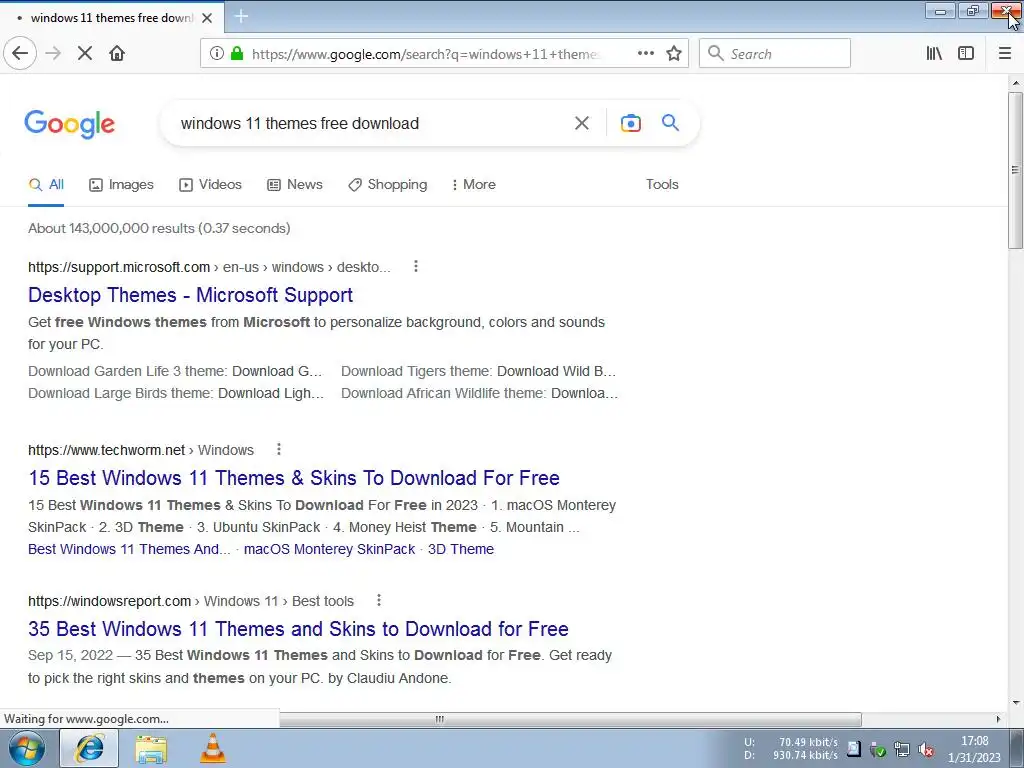Open options for techworm.net result
1024x768 pixels.
(x=279, y=449)
